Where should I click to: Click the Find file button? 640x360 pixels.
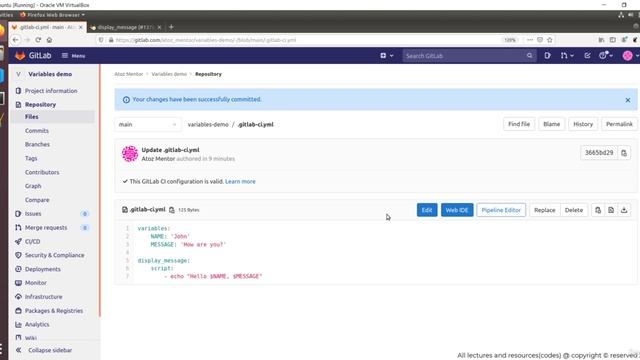pos(519,124)
